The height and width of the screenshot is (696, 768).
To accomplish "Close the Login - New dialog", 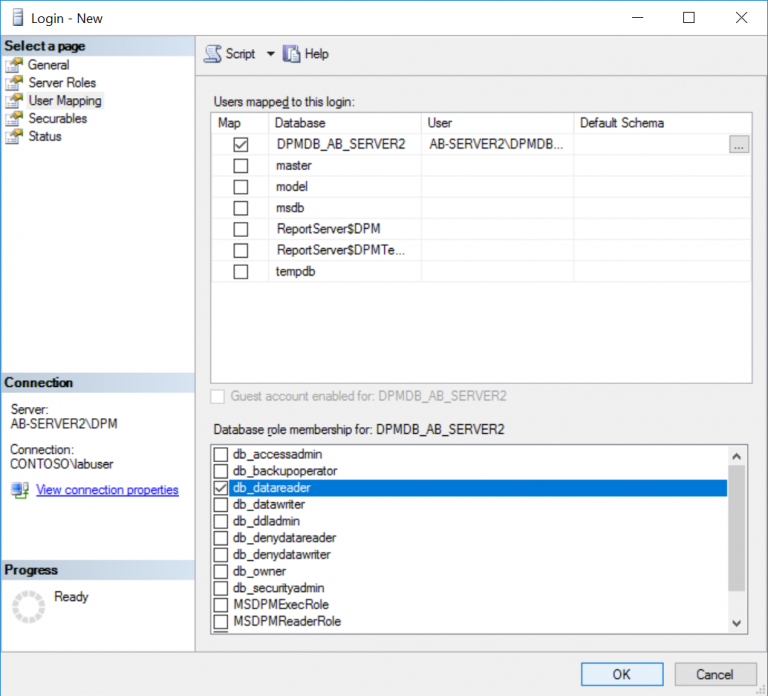I will click(x=742, y=18).
